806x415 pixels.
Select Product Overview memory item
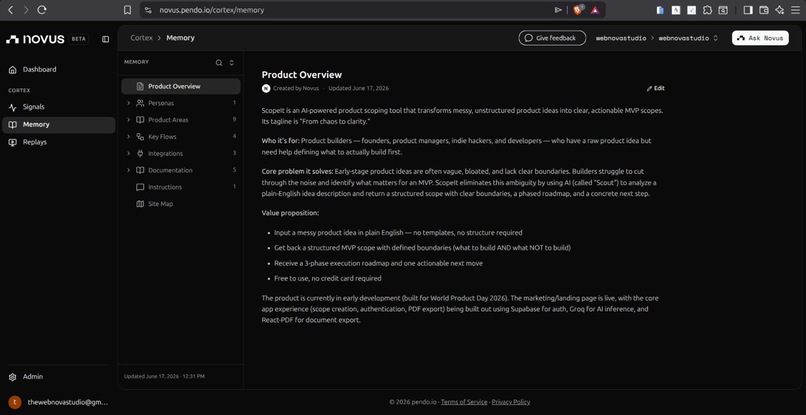click(181, 86)
